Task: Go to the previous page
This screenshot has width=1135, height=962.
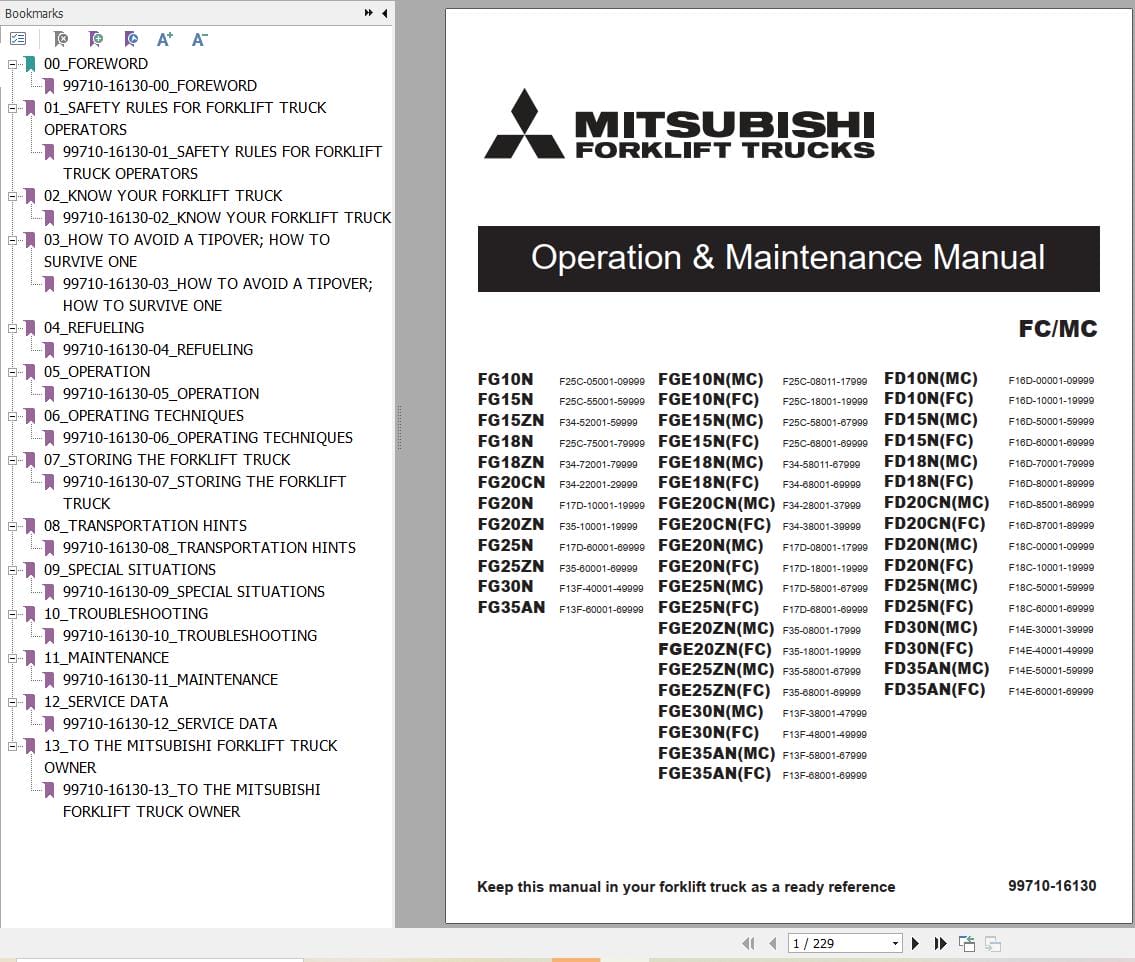Action: 772,943
